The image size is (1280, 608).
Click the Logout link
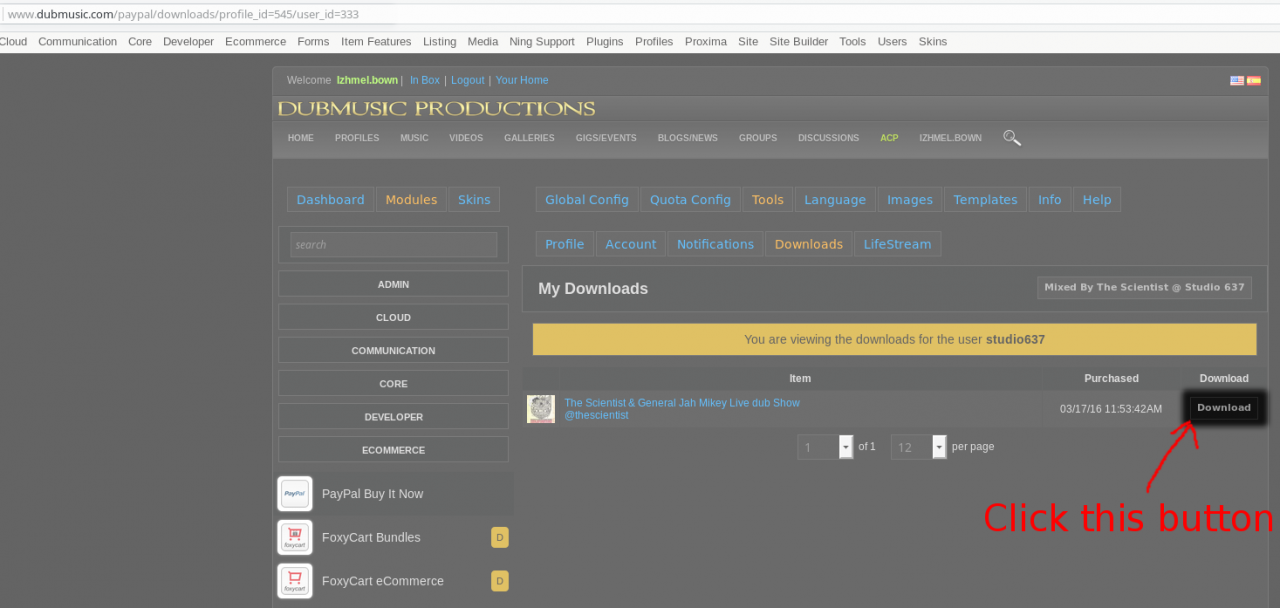(467, 80)
